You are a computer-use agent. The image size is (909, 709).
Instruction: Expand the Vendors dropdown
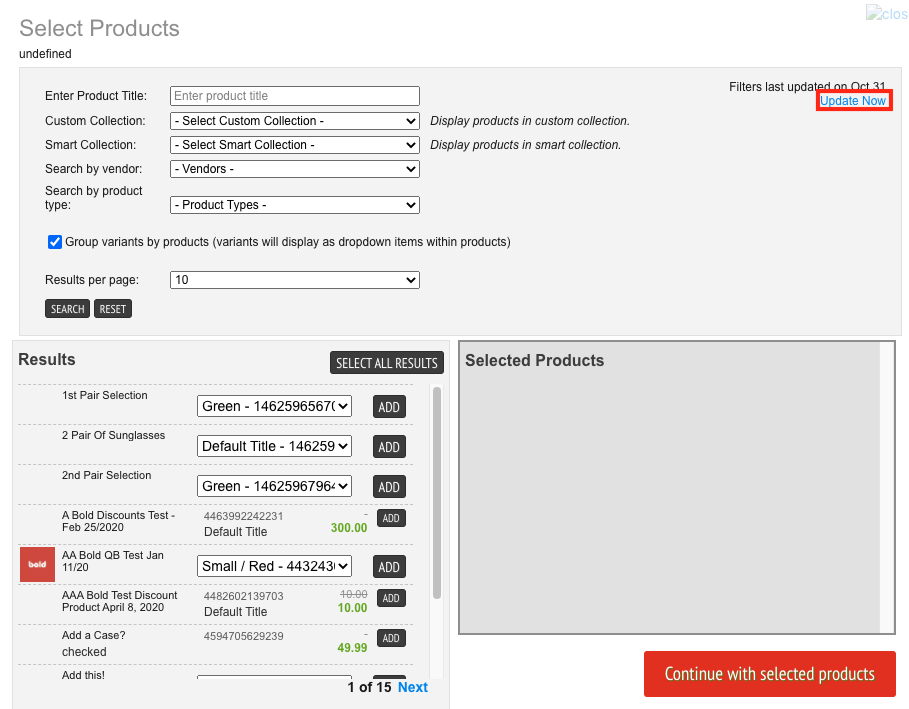[294, 169]
